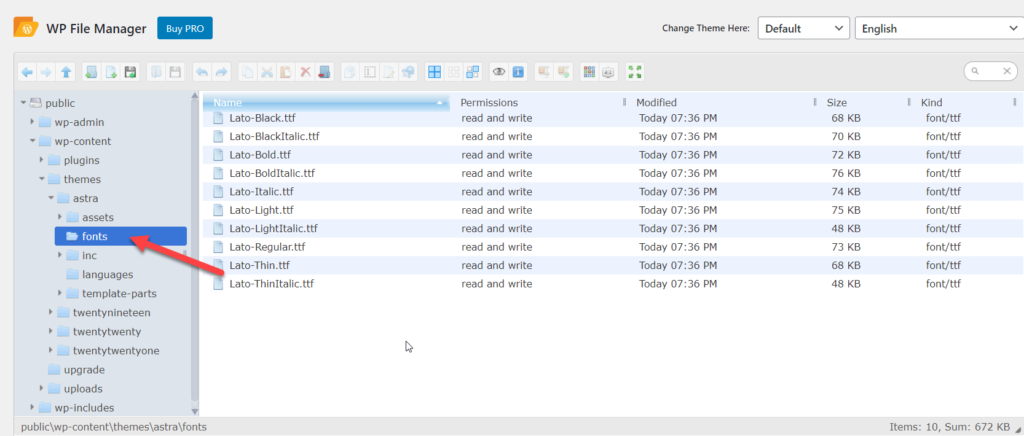Click the eye Preview icon
Screen dimensions: 1024x436
pyautogui.click(x=499, y=72)
